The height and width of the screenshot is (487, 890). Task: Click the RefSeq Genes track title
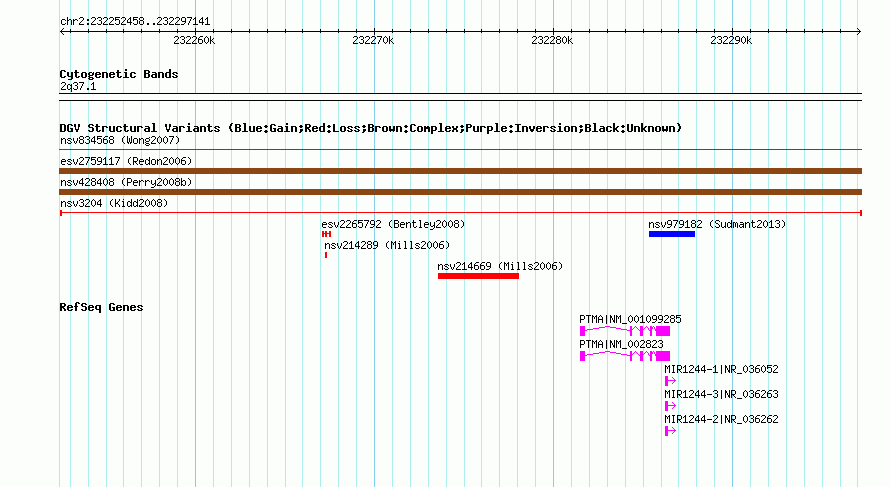pos(101,307)
